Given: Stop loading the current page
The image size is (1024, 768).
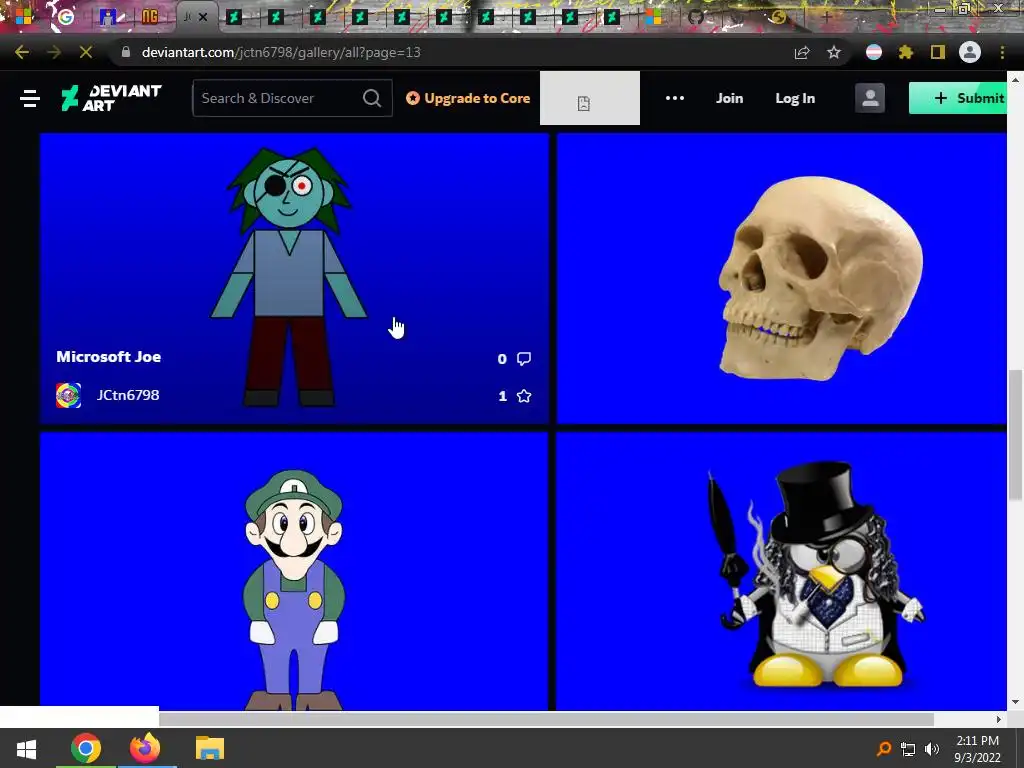Looking at the screenshot, I should pyautogui.click(x=86, y=52).
